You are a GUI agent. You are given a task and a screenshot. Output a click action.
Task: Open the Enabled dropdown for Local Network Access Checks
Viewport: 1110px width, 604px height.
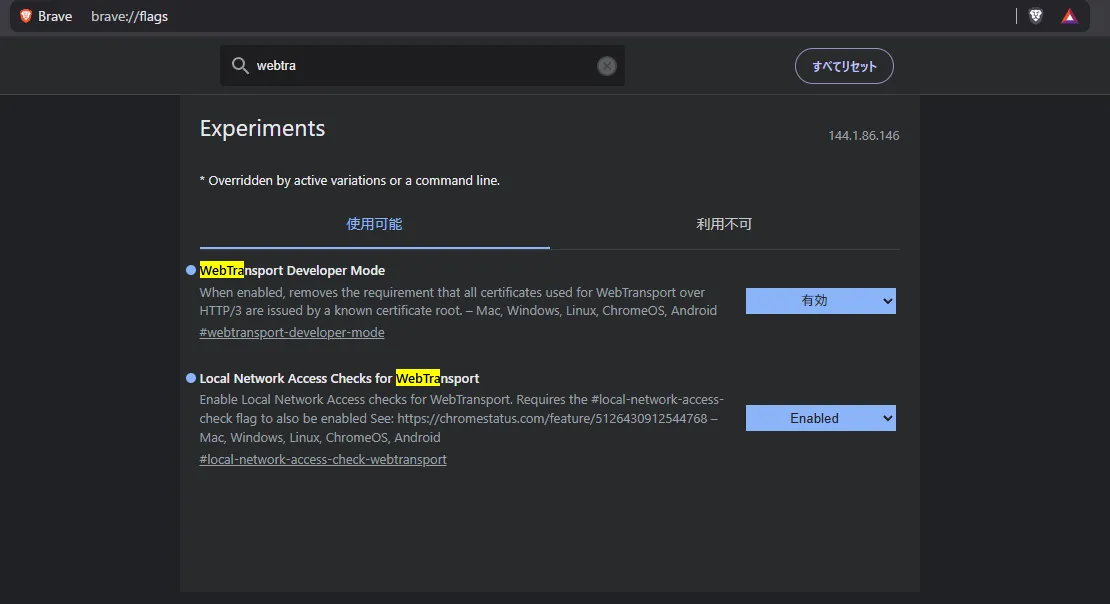pyautogui.click(x=820, y=418)
